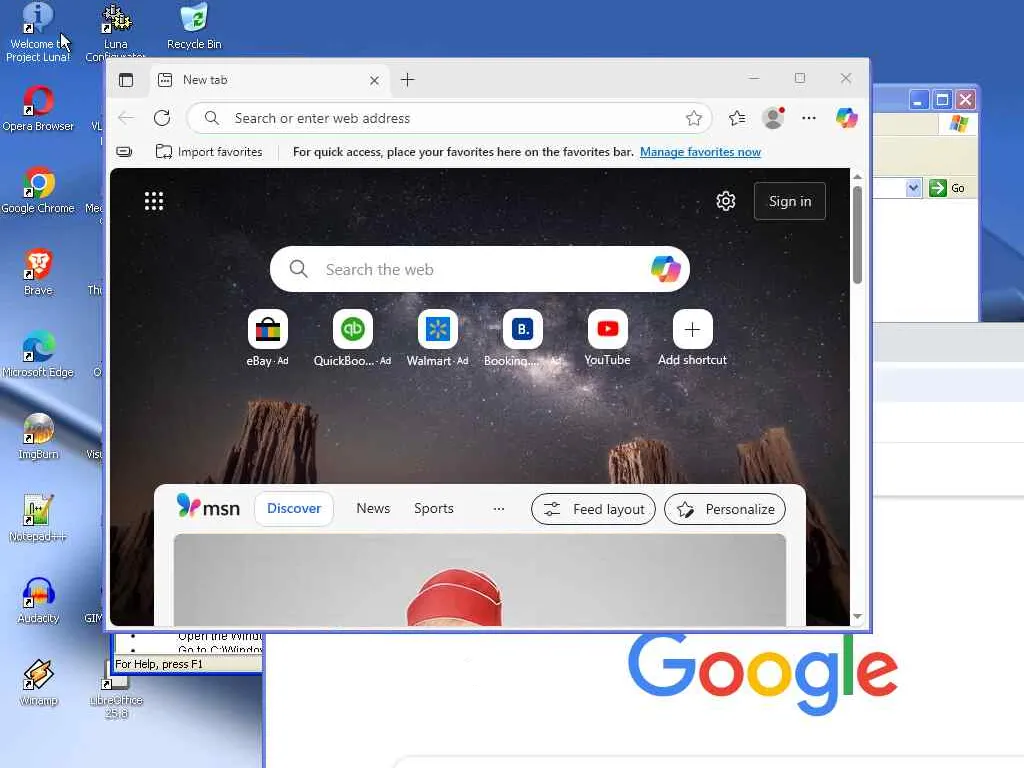Open the Favorites hub icon
Viewport: 1024px width, 768px height.
(737, 118)
